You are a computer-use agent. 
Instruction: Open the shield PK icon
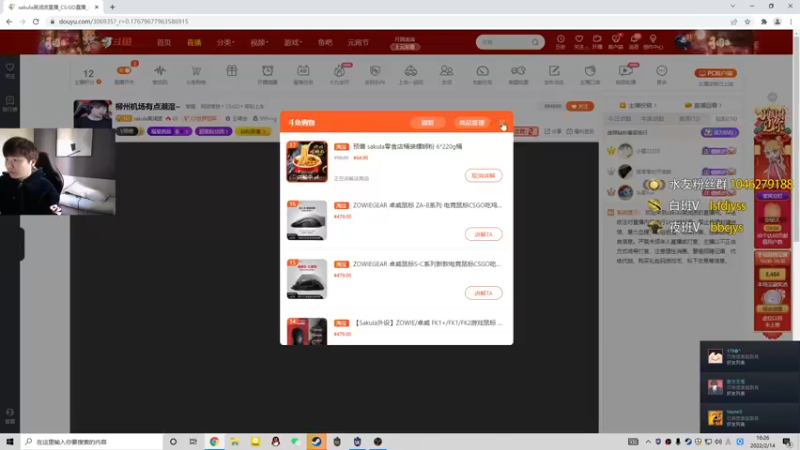click(375, 71)
